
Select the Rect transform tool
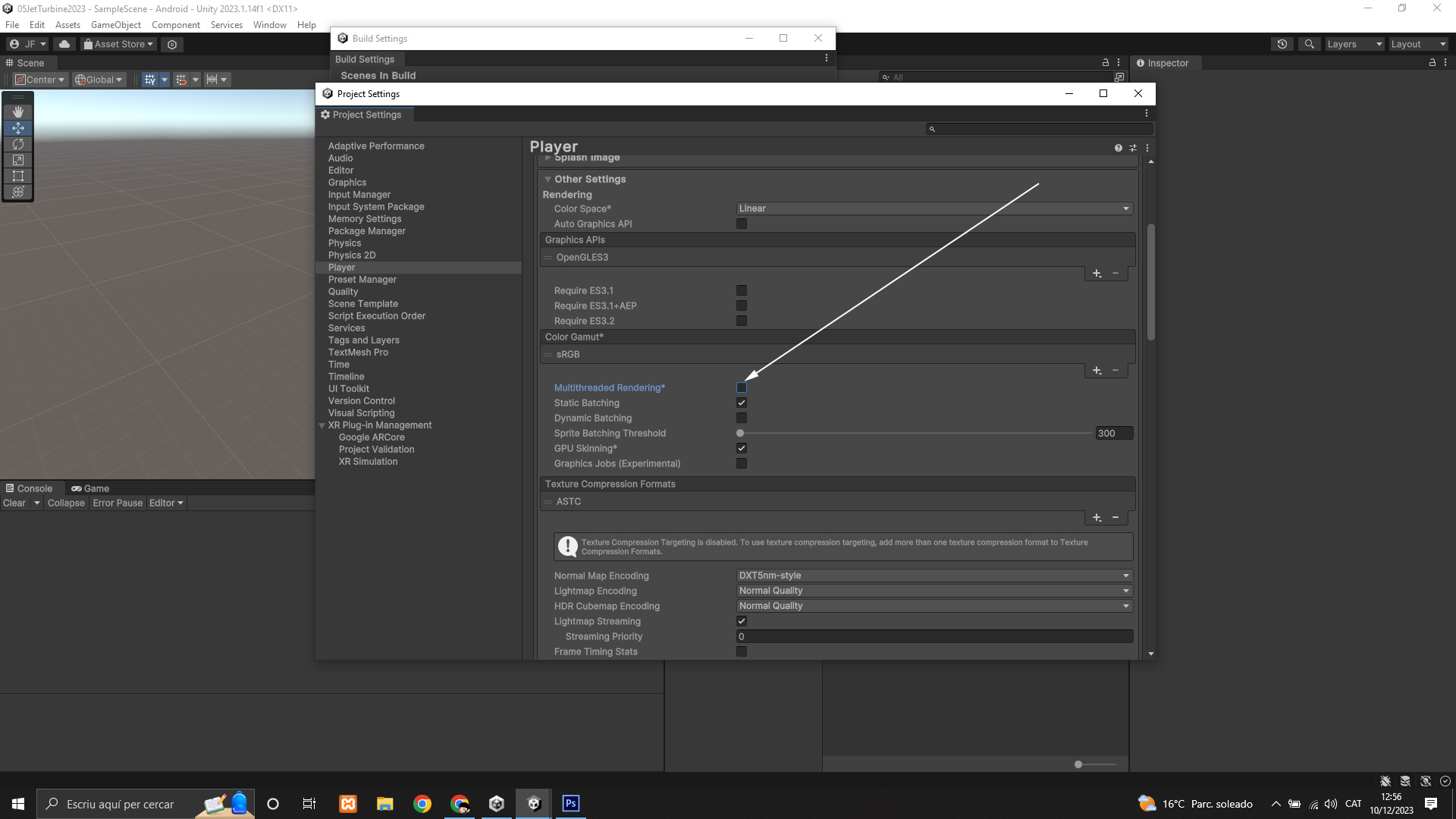point(18,176)
